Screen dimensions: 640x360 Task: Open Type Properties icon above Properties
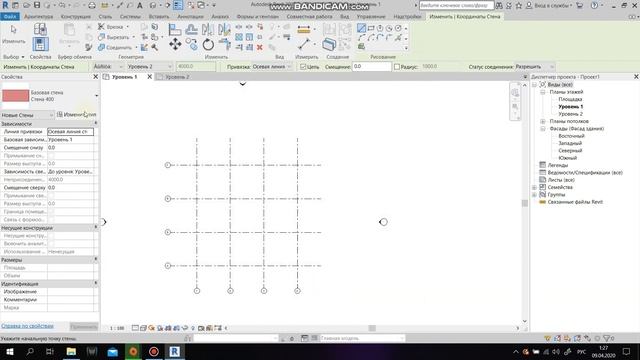pos(40,29)
